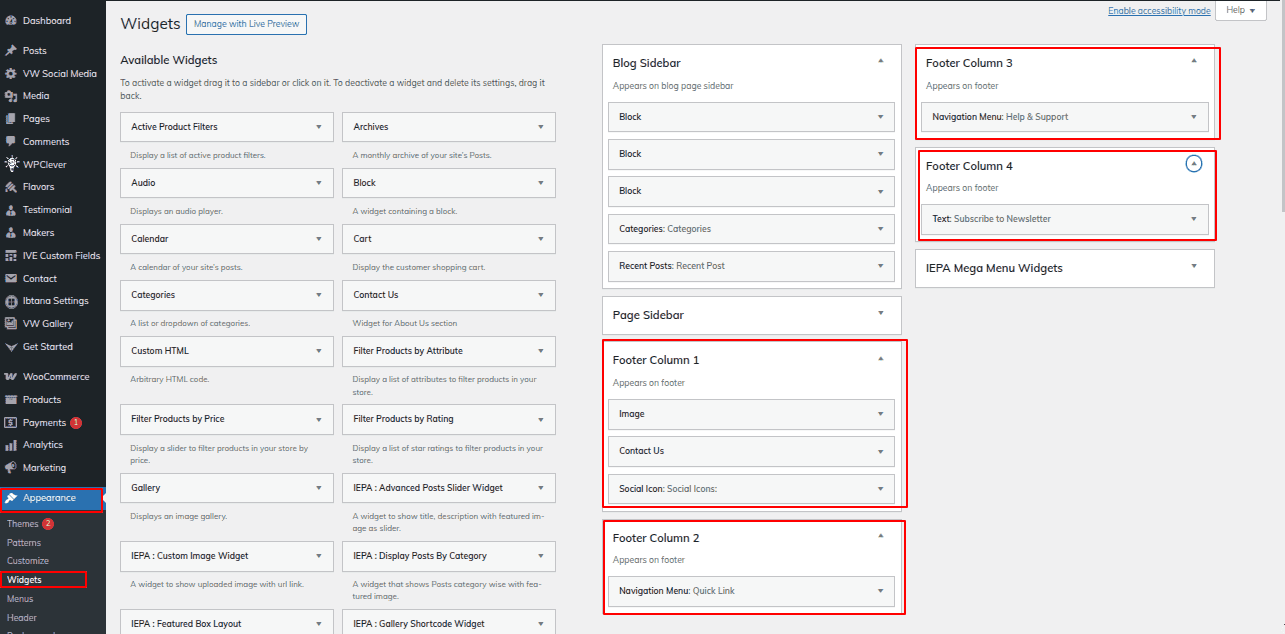Image resolution: width=1285 pixels, height=634 pixels.
Task: Click the Dashboard icon in sidebar
Action: (11, 21)
